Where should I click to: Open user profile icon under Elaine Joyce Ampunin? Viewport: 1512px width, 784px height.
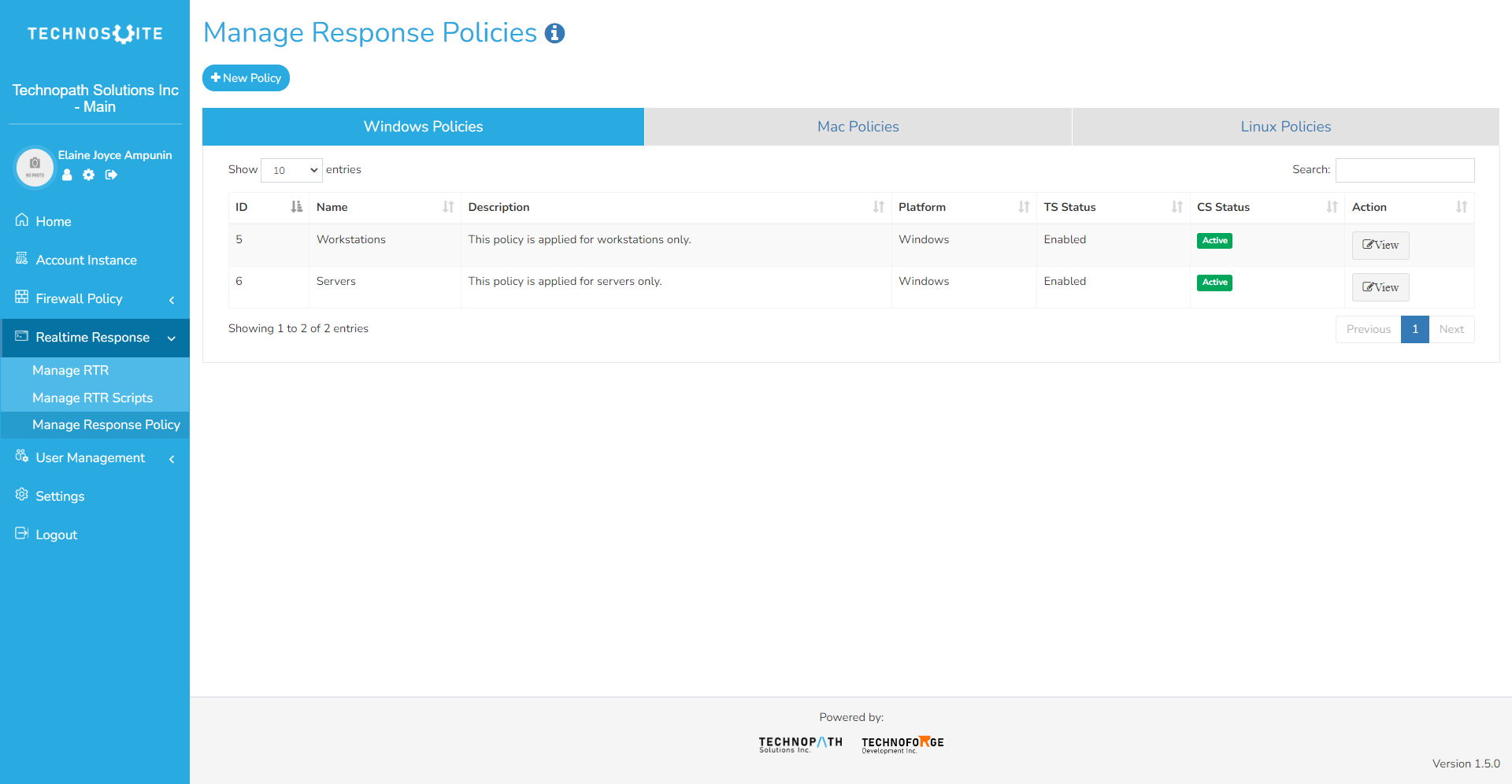pyautogui.click(x=67, y=175)
